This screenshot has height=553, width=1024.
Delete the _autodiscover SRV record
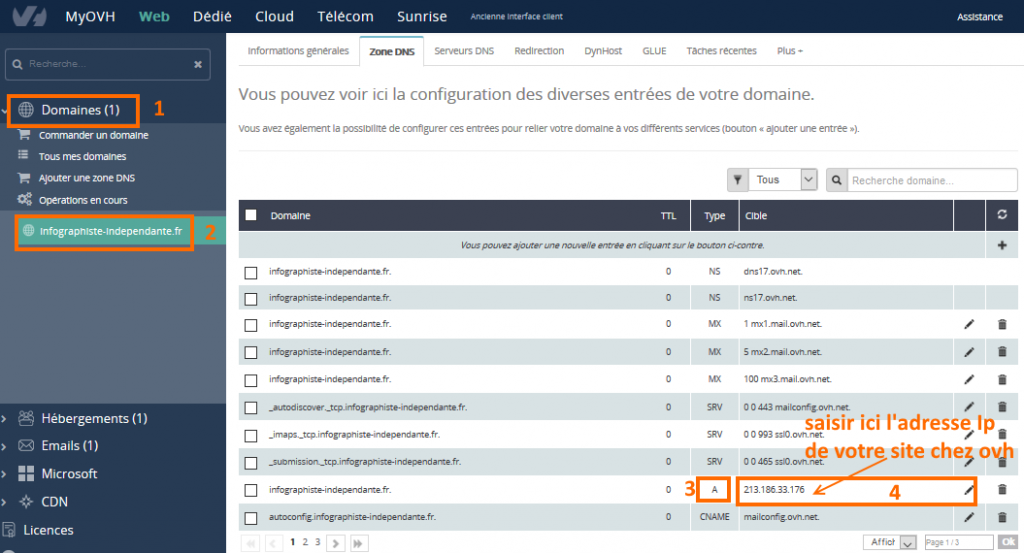(x=1002, y=407)
